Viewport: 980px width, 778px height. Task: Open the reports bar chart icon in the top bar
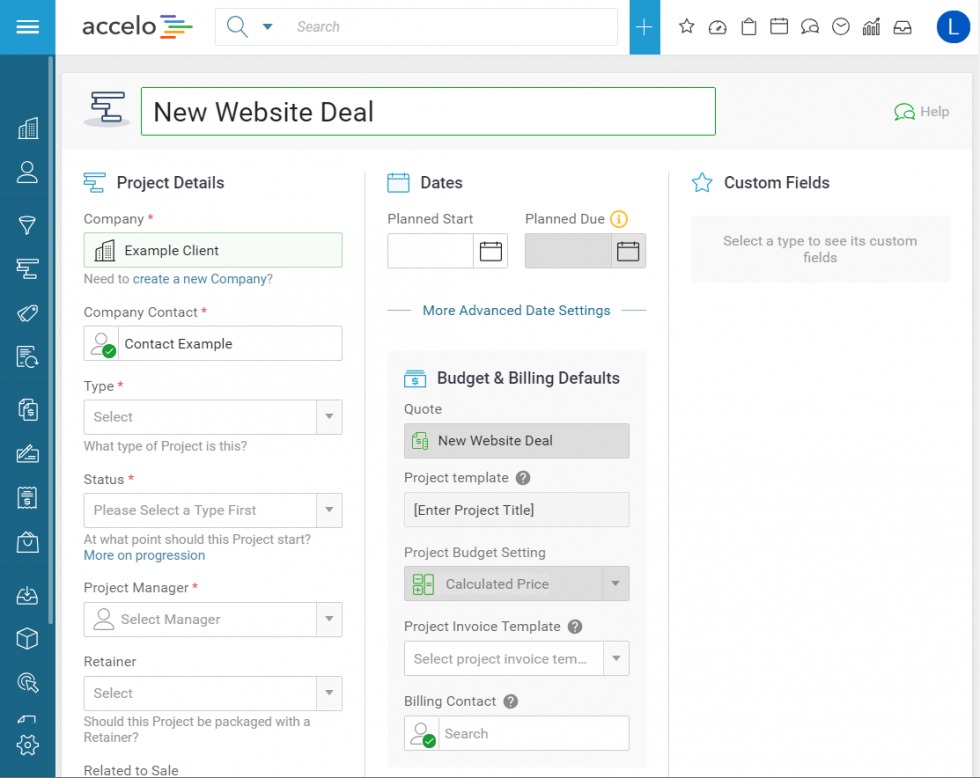pos(871,27)
